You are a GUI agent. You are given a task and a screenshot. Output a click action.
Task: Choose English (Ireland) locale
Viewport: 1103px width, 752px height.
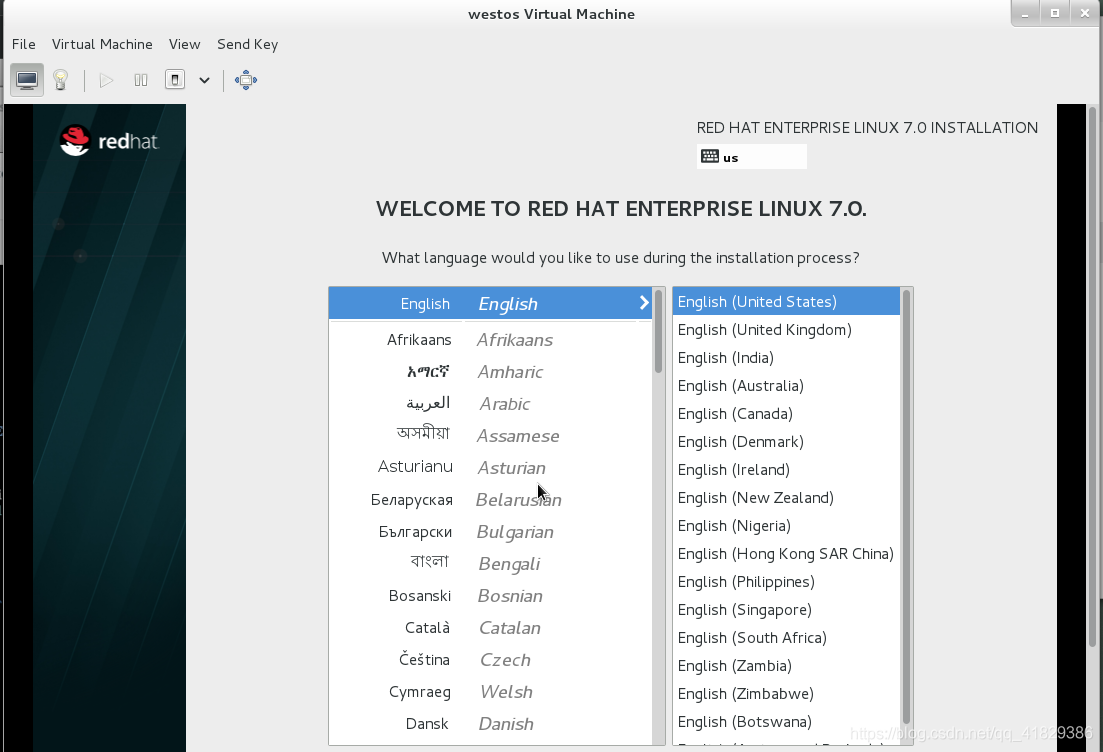pos(786,470)
